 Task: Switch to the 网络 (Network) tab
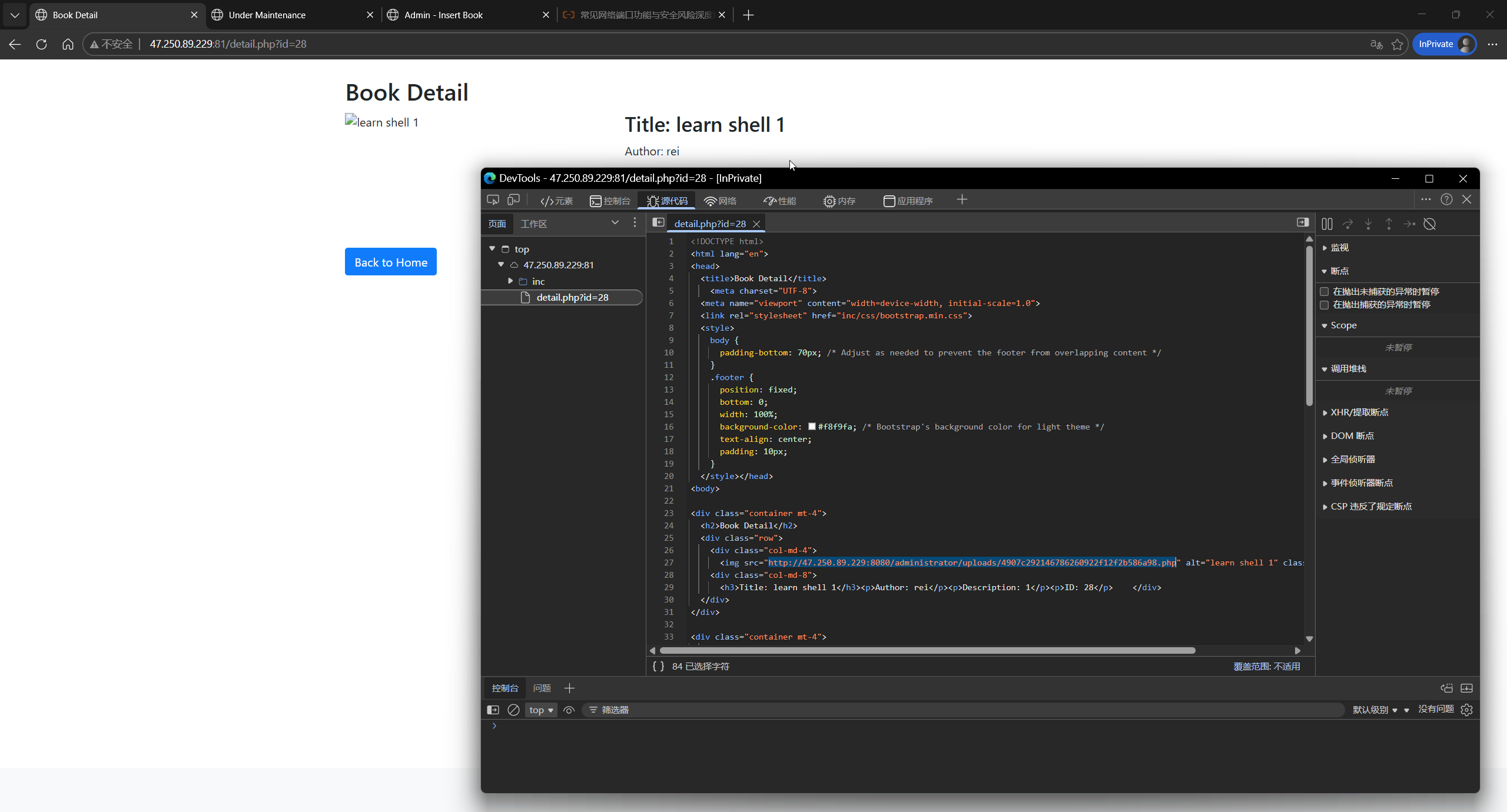[721, 201]
